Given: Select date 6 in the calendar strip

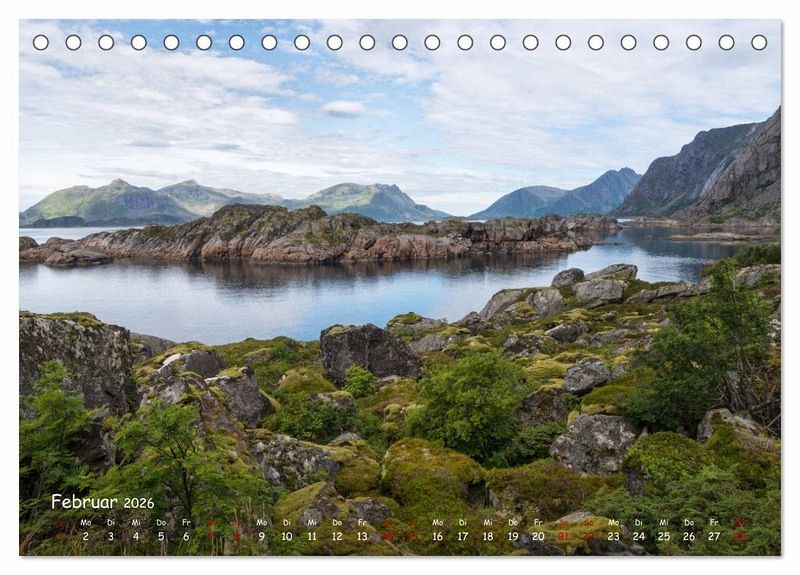Looking at the screenshot, I should (x=186, y=536).
